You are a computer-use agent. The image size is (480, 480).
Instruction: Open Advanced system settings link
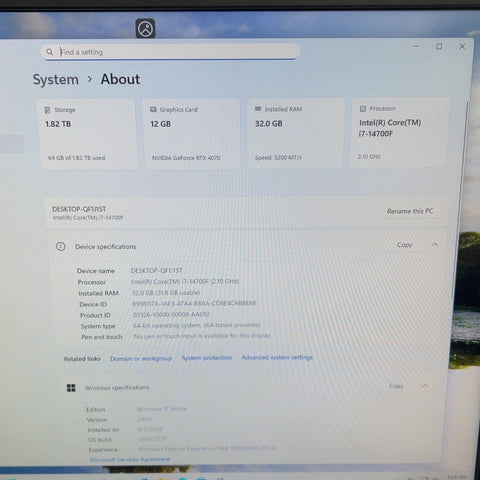coord(277,357)
